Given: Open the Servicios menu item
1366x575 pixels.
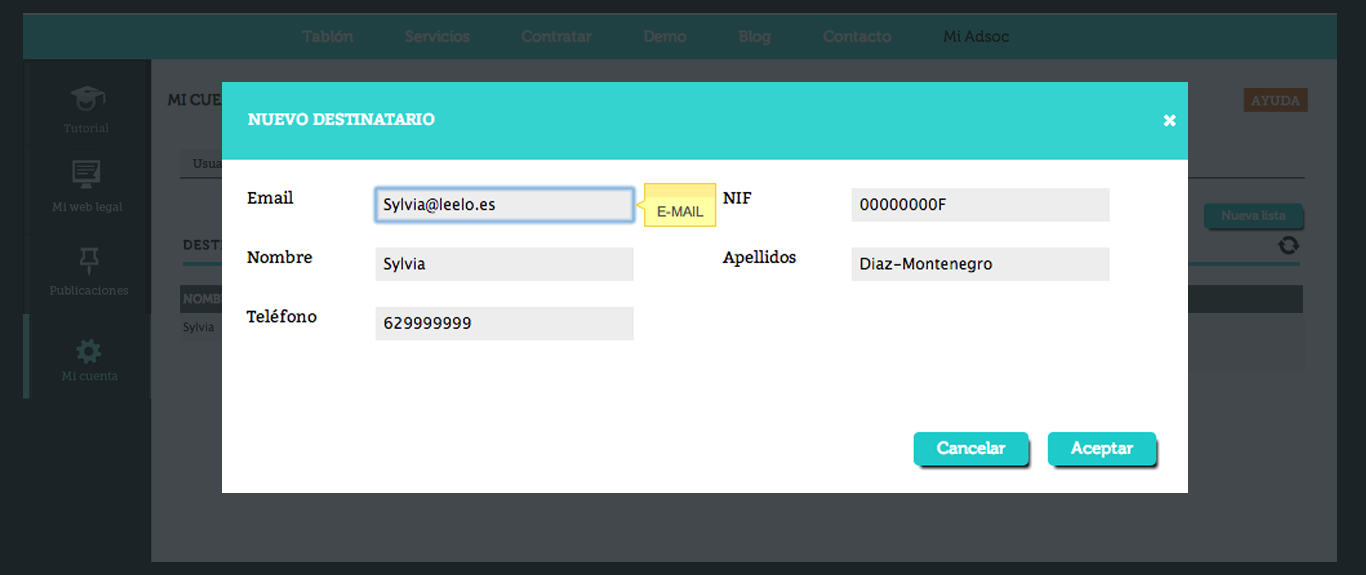Looking at the screenshot, I should point(437,36).
